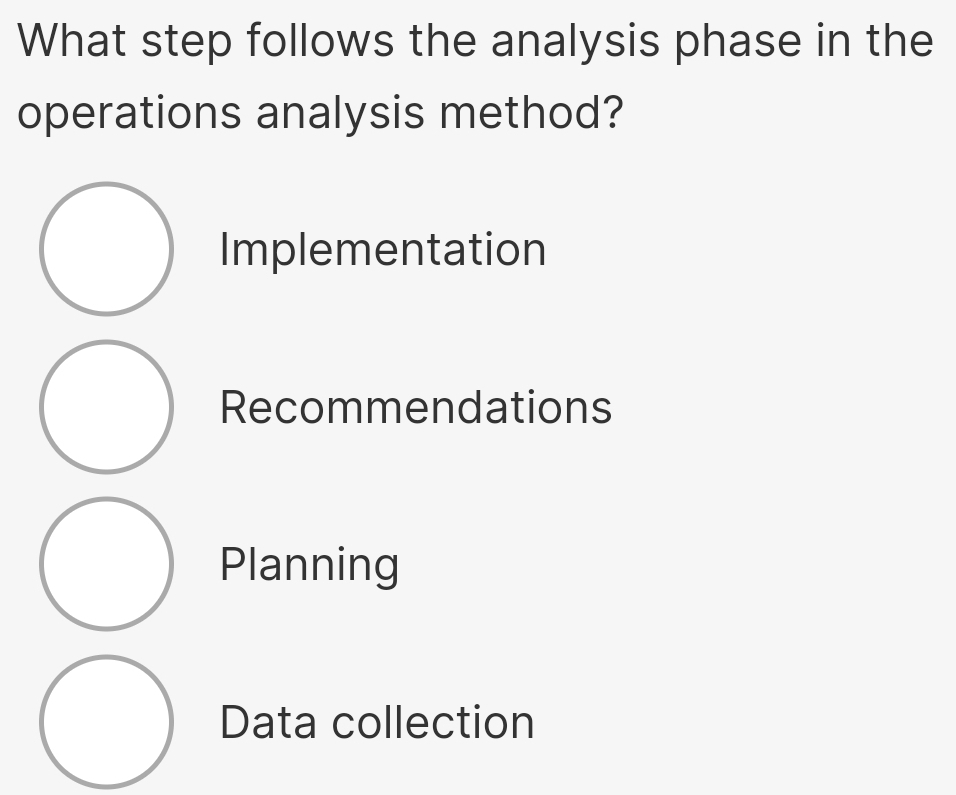Mark the circle beside Planning

point(106,564)
